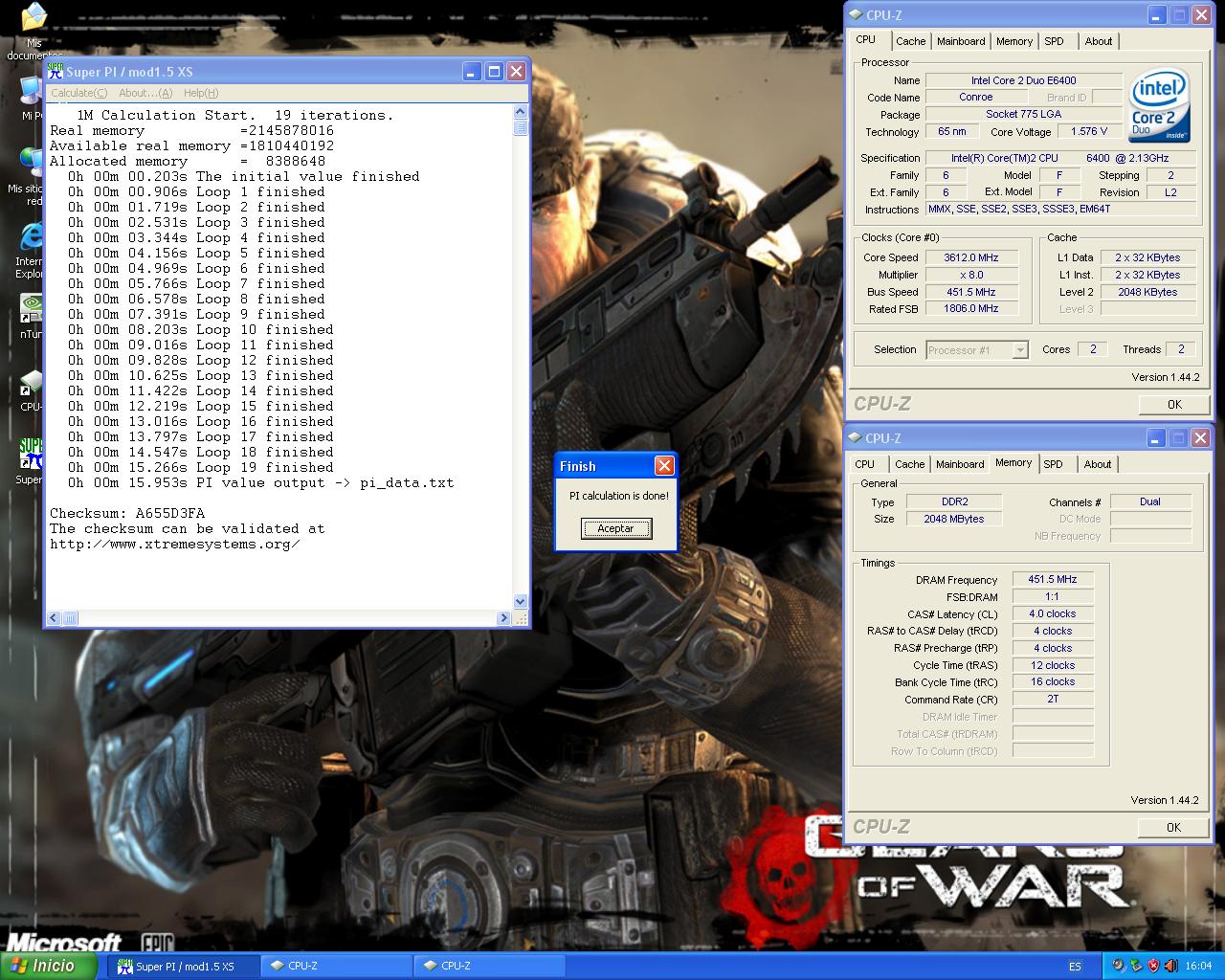This screenshot has width=1225, height=980.
Task: Click the Core Speed 3612.0 MHz field
Action: (x=971, y=257)
